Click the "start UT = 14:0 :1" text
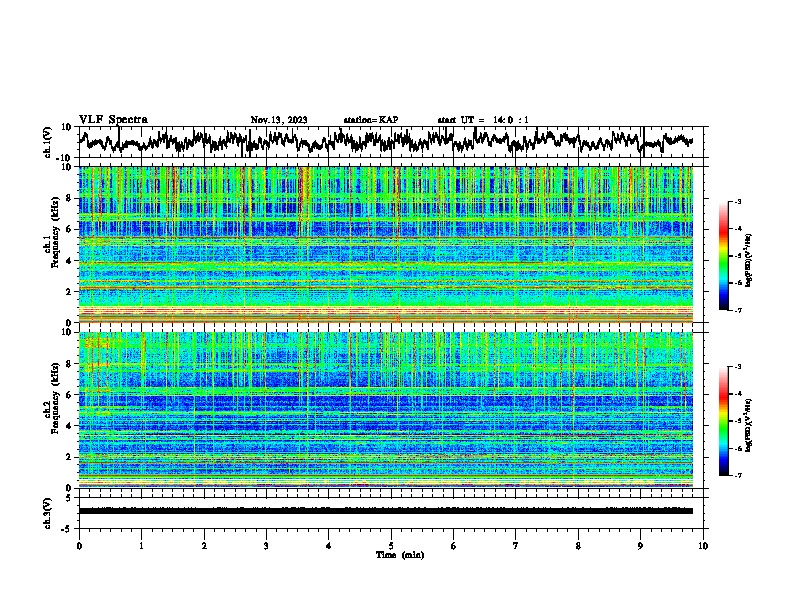The width and height of the screenshot is (792, 612). coord(483,120)
